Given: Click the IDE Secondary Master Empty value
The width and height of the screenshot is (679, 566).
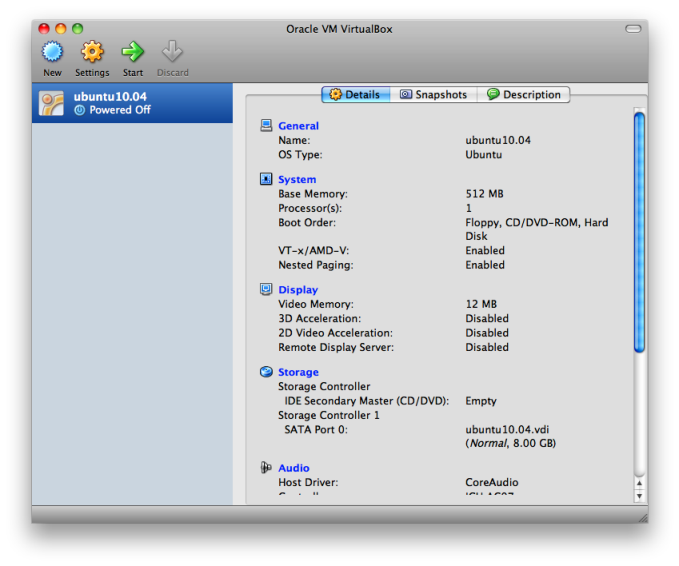Looking at the screenshot, I should (x=481, y=401).
